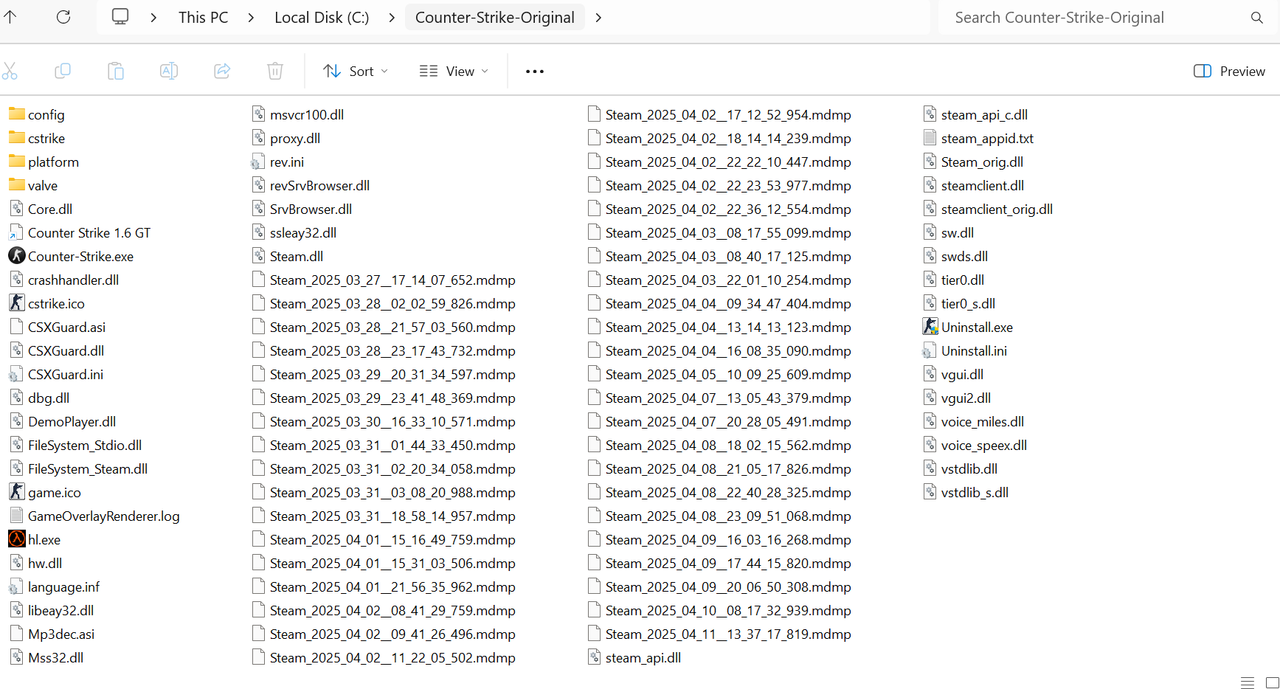Open the See more ellipsis menu
Image resolution: width=1280 pixels, height=689 pixels.
535,71
